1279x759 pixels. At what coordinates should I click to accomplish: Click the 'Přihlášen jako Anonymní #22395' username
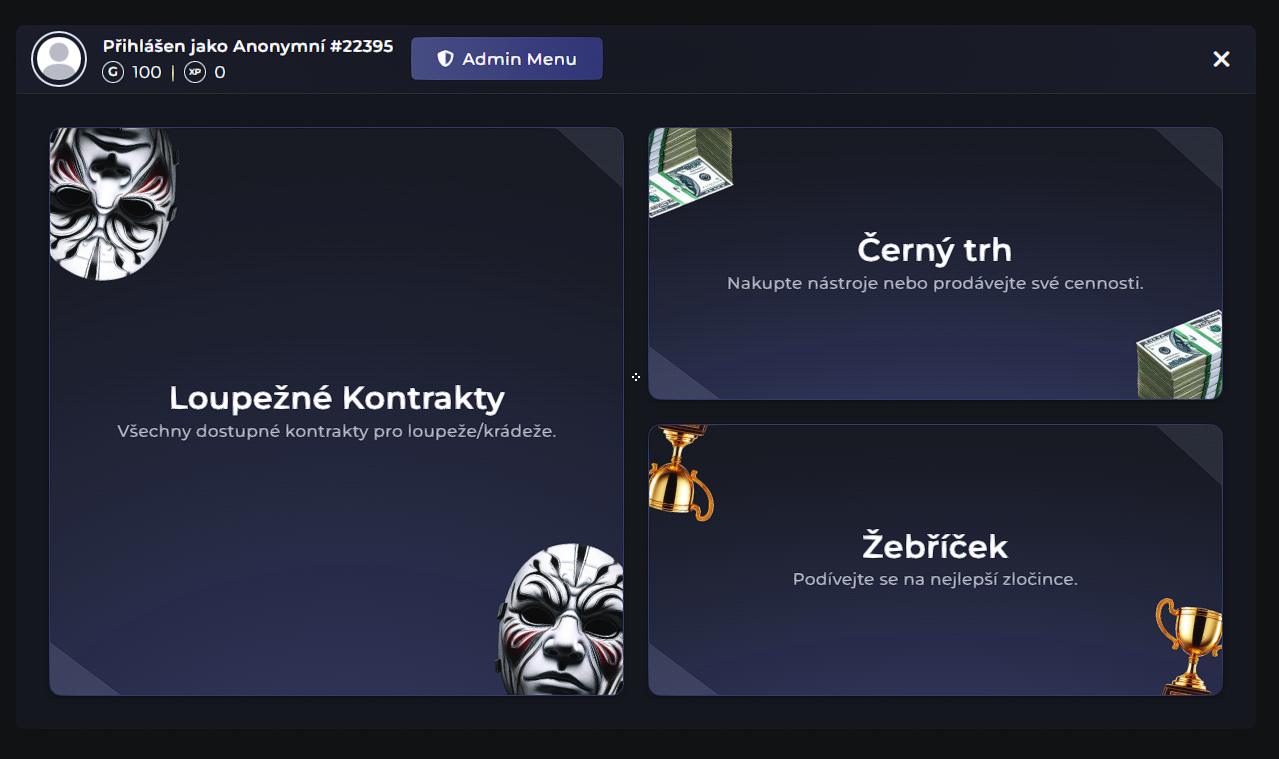point(248,46)
